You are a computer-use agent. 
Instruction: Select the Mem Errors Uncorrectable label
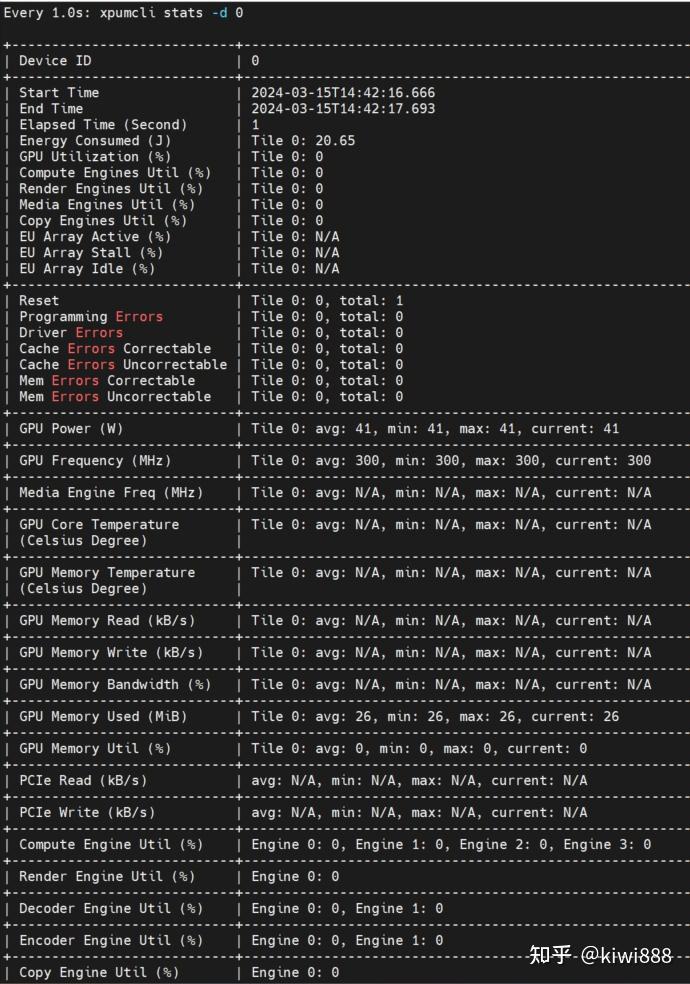[115, 397]
